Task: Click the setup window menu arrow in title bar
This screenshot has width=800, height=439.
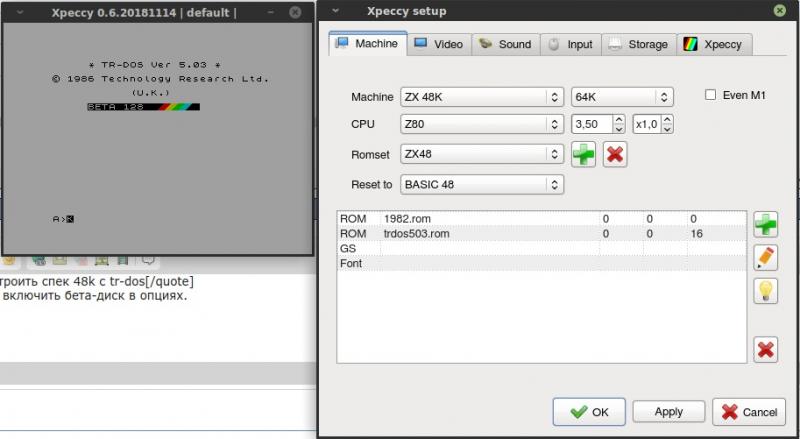Action: point(333,11)
